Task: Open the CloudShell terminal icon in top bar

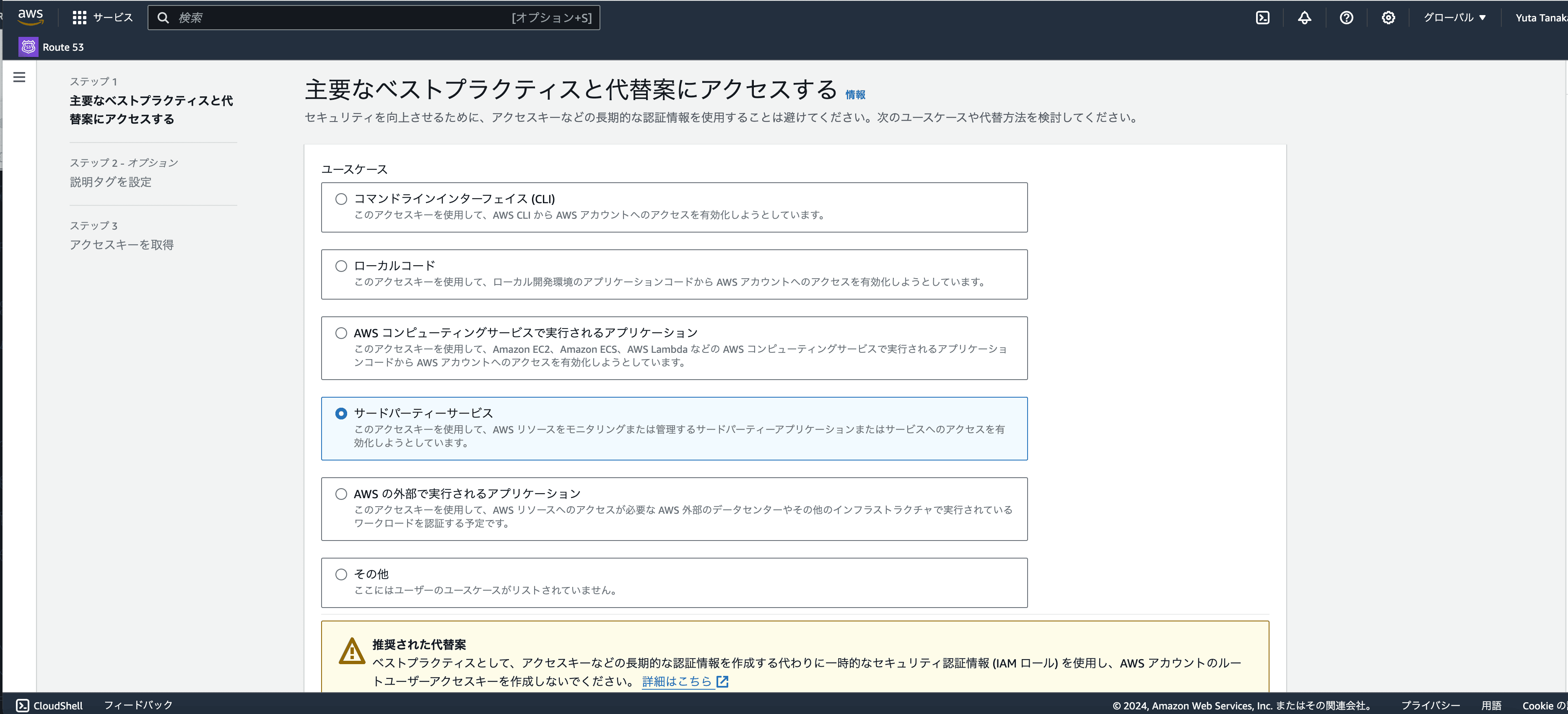Action: (1262, 18)
